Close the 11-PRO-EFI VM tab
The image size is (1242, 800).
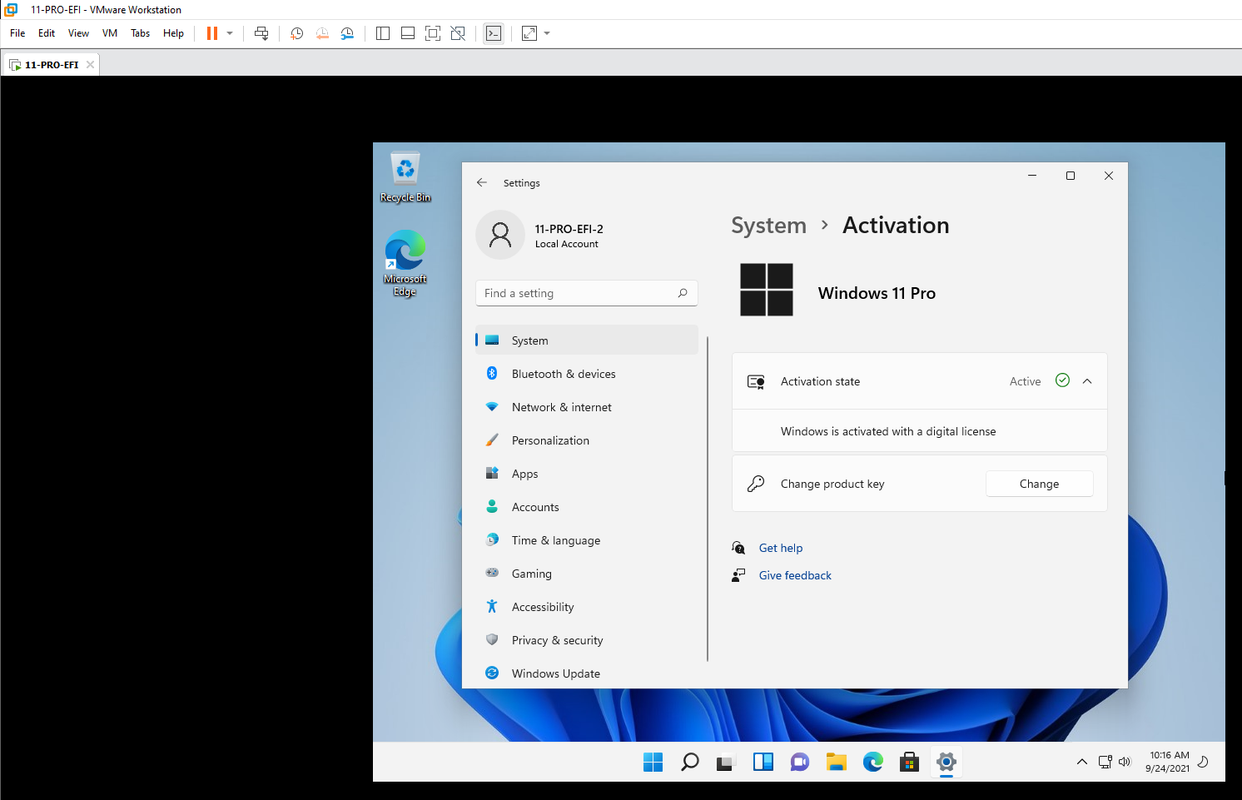coord(90,64)
